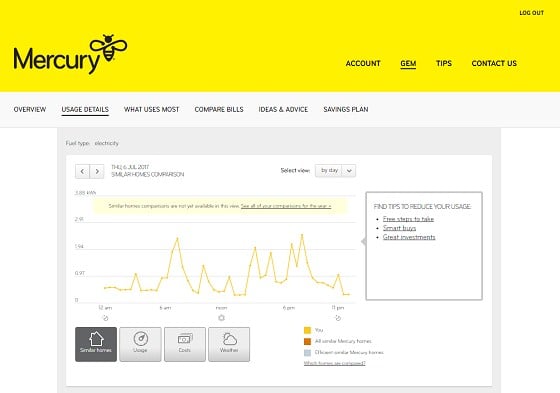Click the Mercury bee logo

tap(70, 54)
